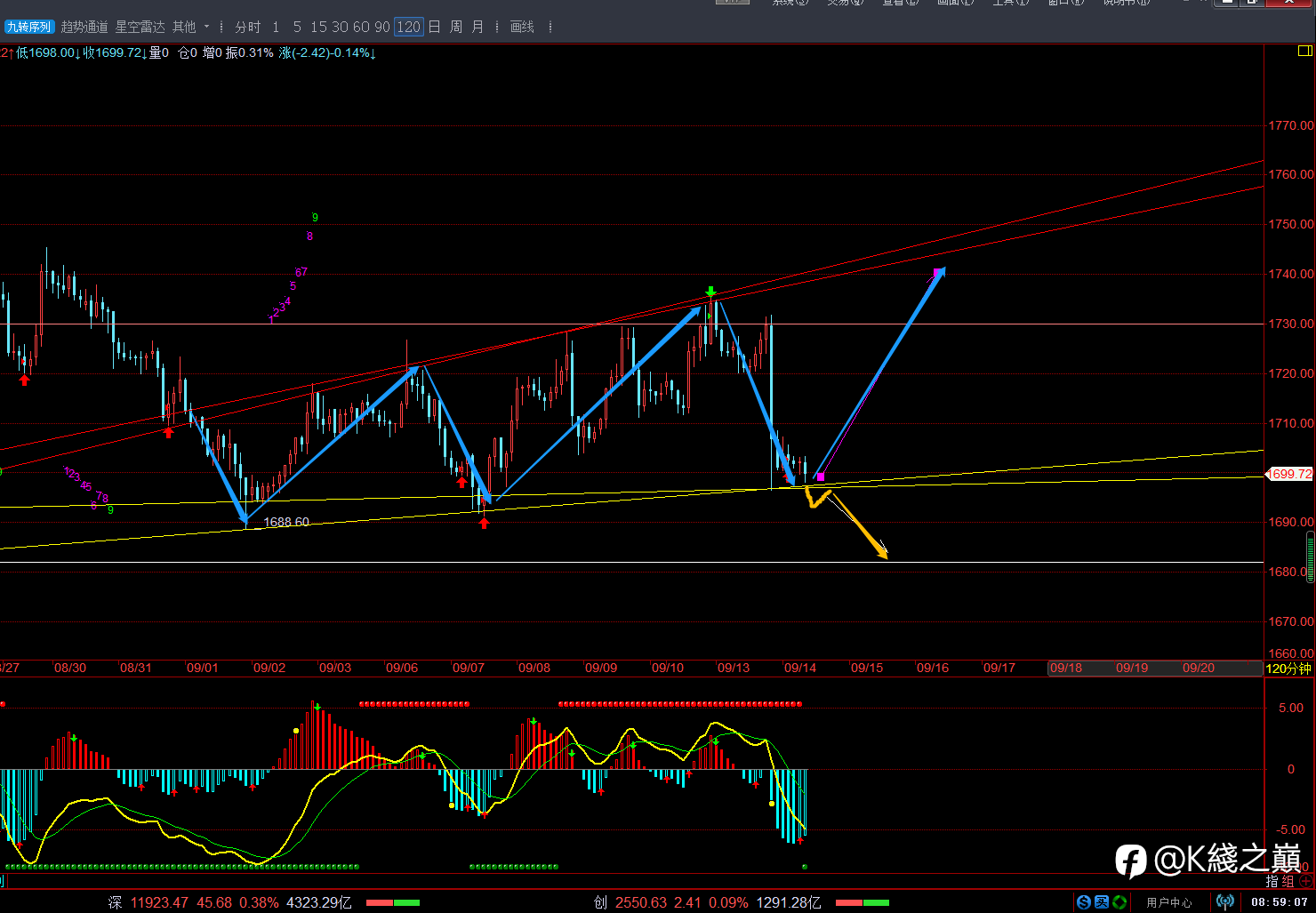Screen dimensions: 1316x913
Task: Click the red plus icon beside 指组
Action: pyautogui.click(x=1306, y=881)
